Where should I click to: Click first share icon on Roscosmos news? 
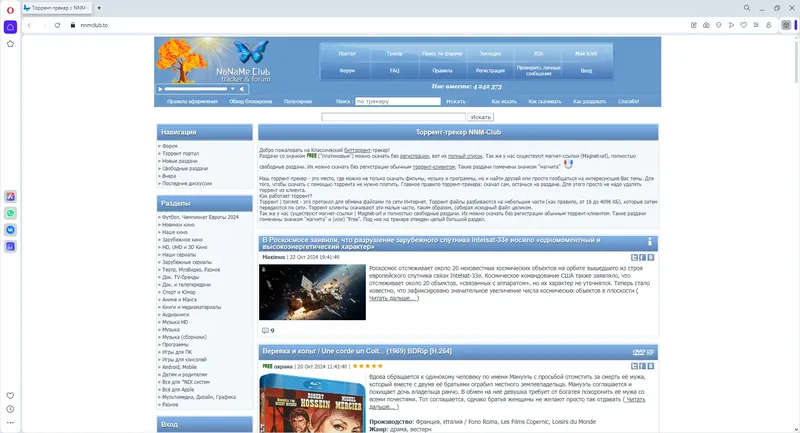click(634, 258)
